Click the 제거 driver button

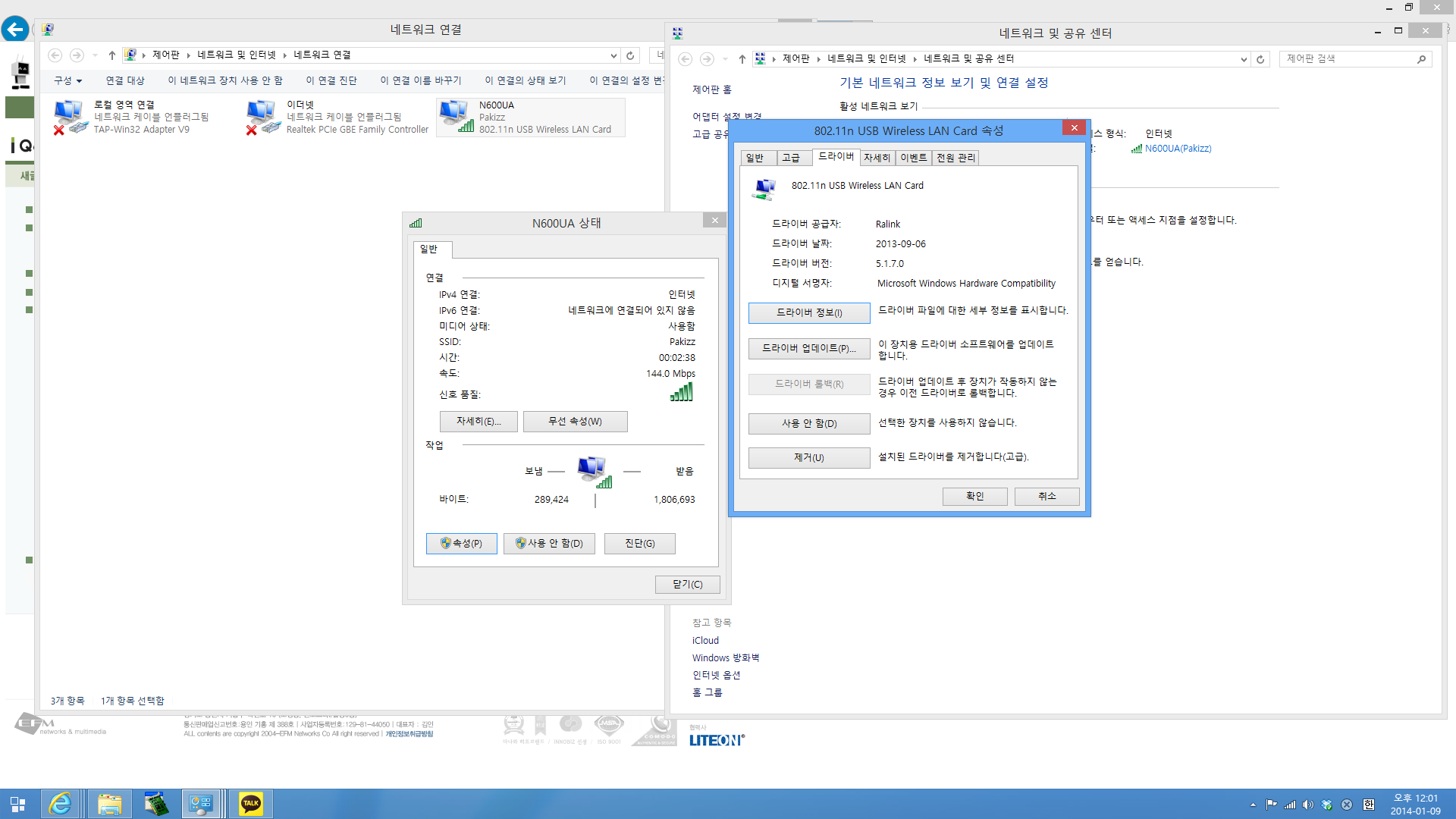[809, 458]
